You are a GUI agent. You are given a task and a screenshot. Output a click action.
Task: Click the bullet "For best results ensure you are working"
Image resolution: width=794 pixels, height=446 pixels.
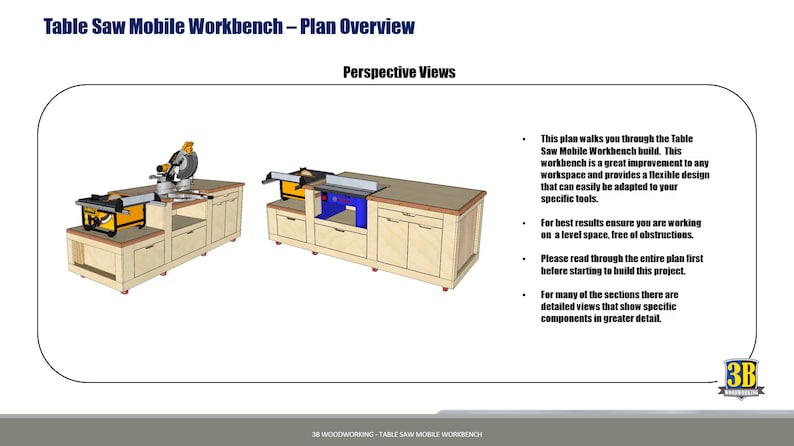coord(621,229)
